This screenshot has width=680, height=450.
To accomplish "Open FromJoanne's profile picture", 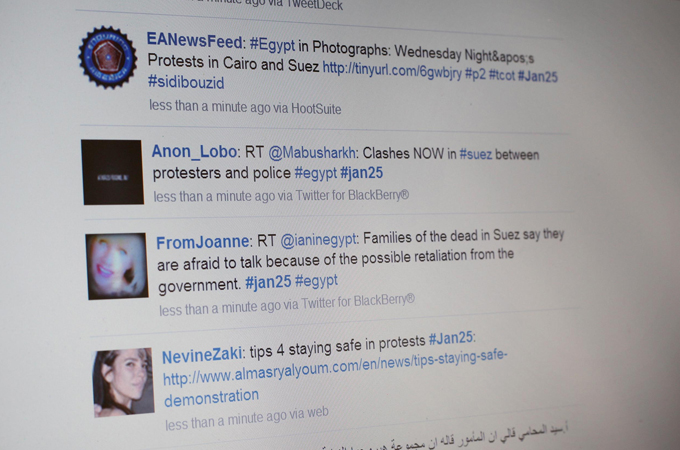I will pos(117,266).
